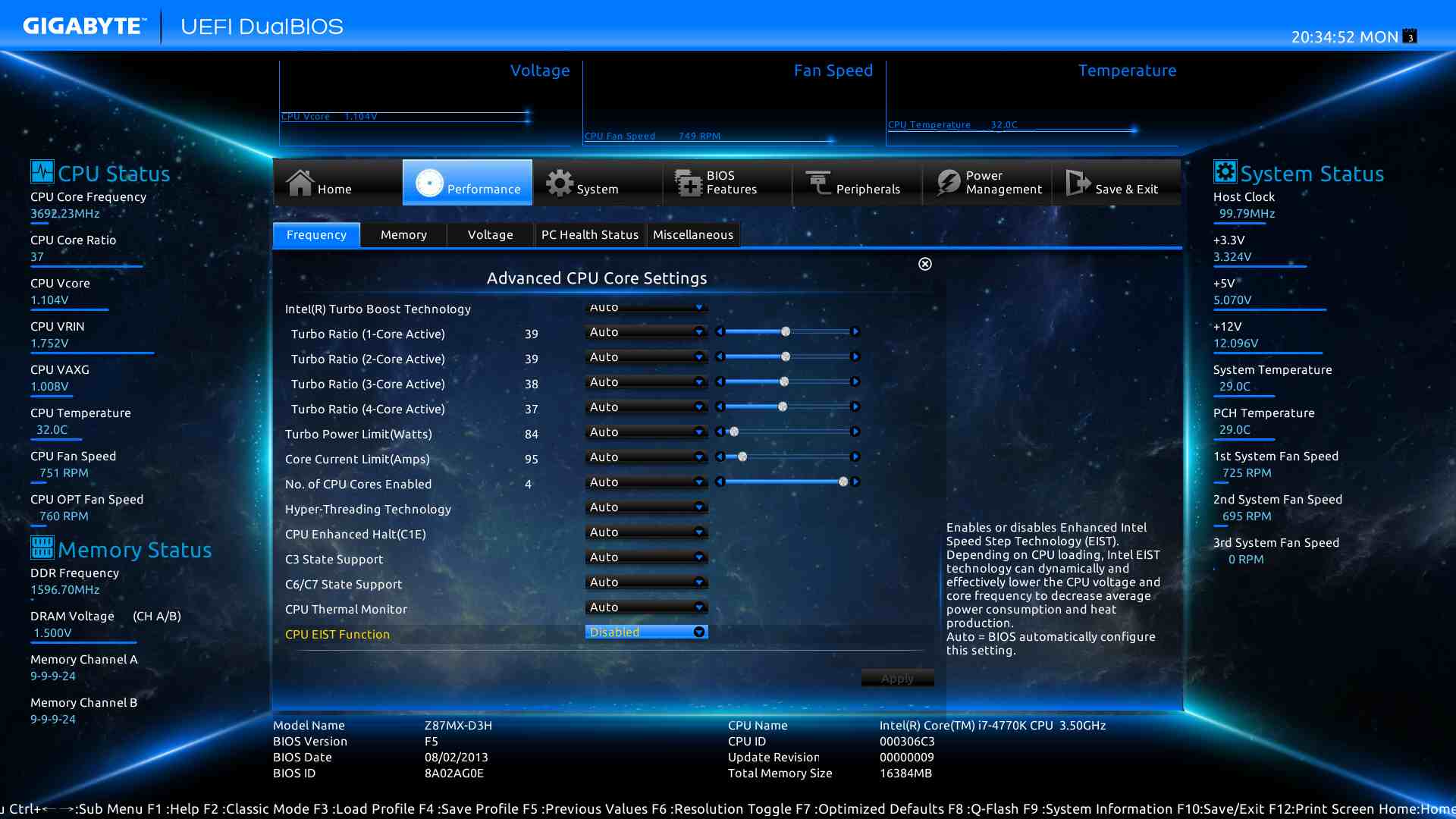Click the Home house icon
This screenshot has height=819, width=1456.
click(x=300, y=183)
